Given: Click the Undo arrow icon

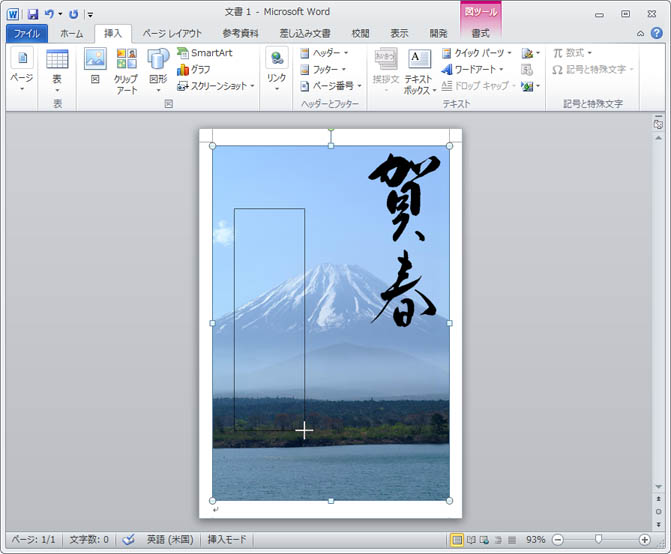Looking at the screenshot, I should (49, 14).
